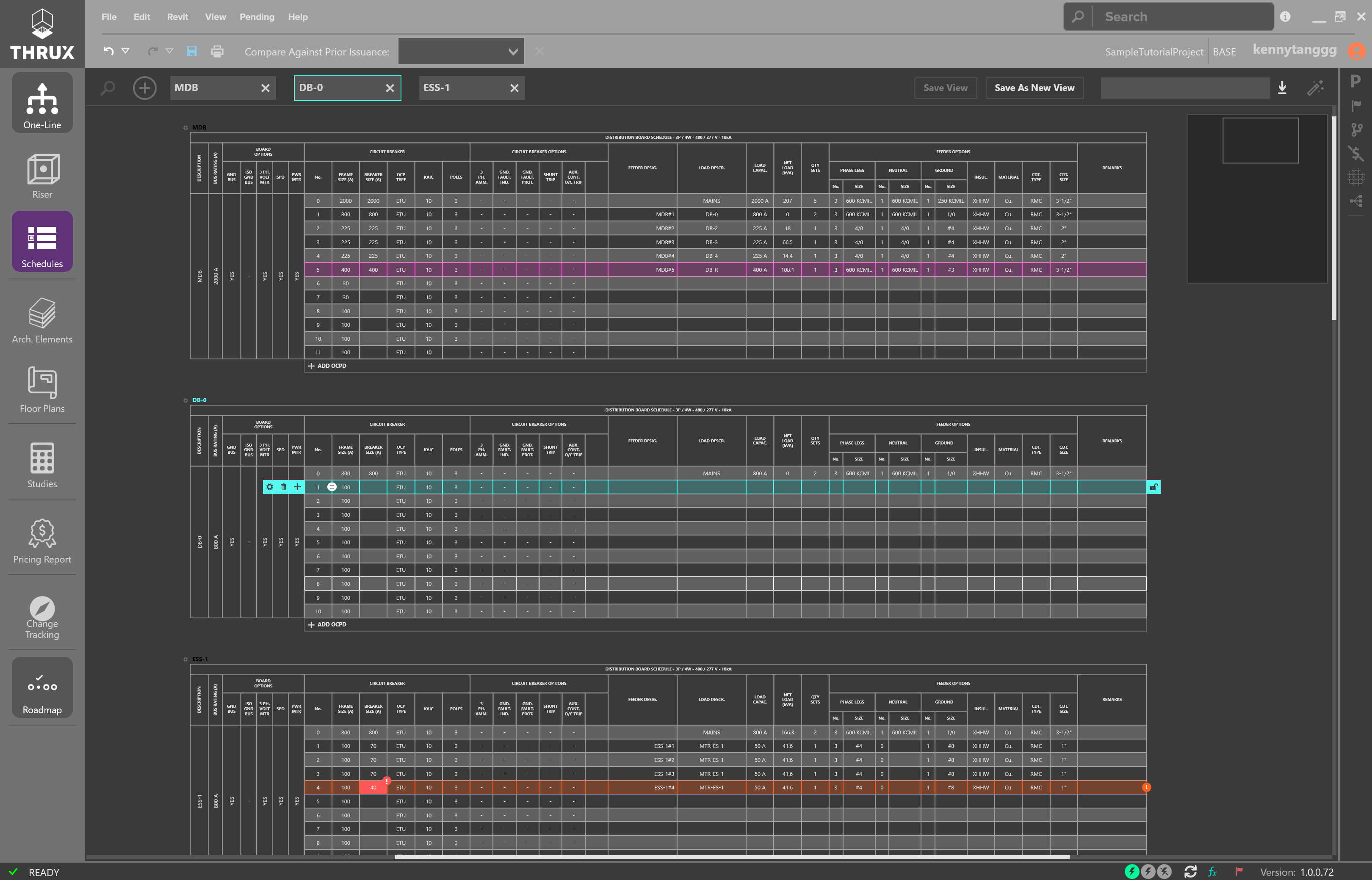1372x880 pixels.
Task: Click the user avatar icon
Action: [1356, 51]
